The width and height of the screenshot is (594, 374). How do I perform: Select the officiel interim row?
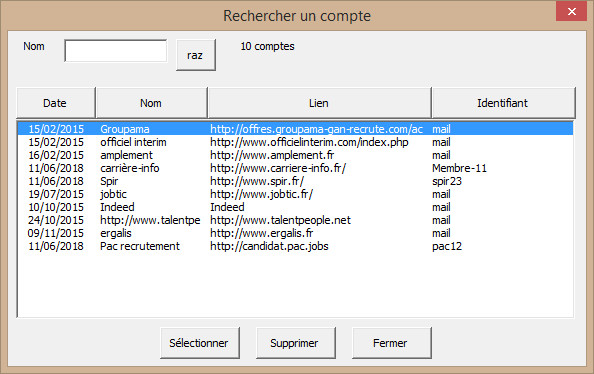coord(295,142)
